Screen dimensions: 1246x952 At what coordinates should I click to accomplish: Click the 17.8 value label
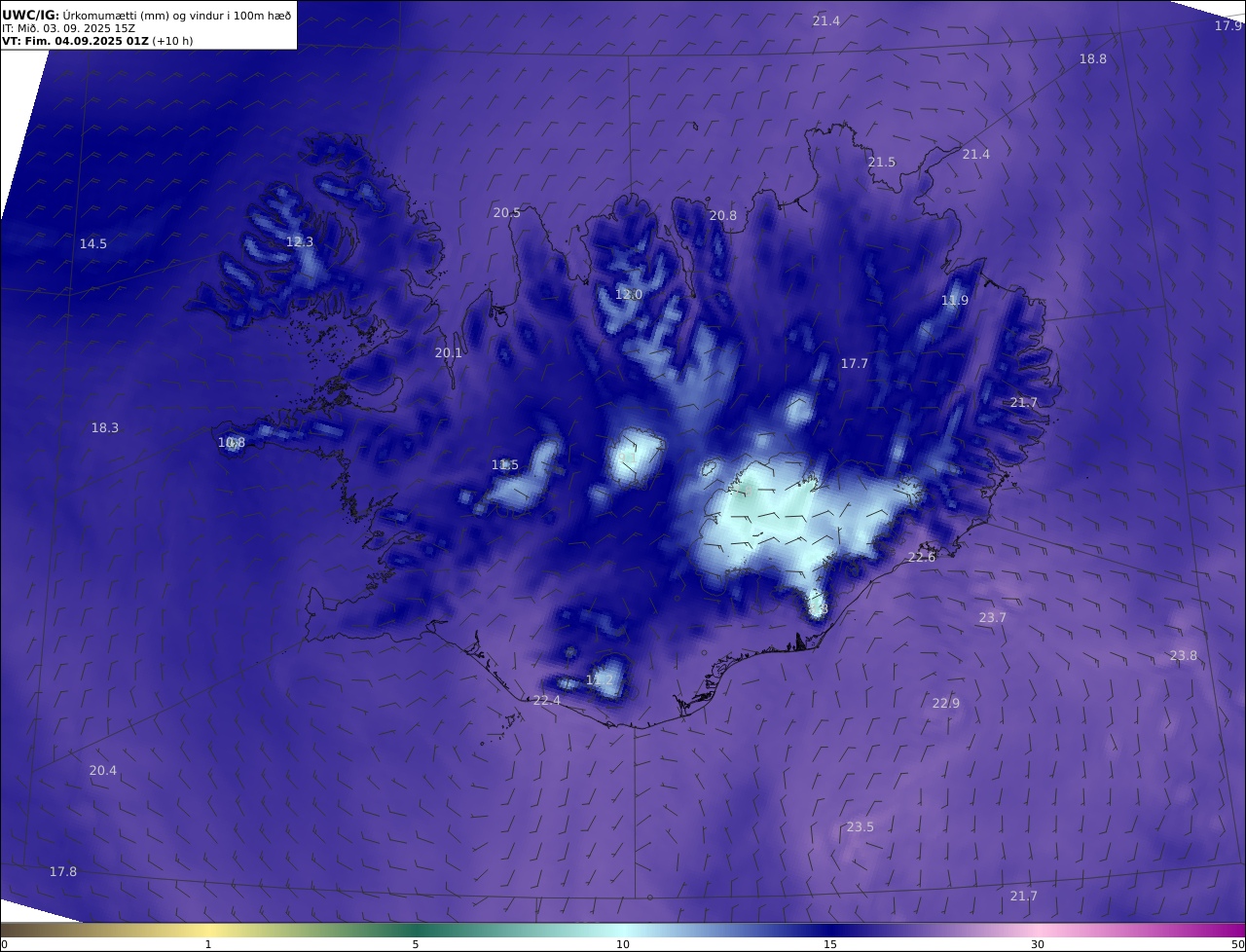[63, 872]
